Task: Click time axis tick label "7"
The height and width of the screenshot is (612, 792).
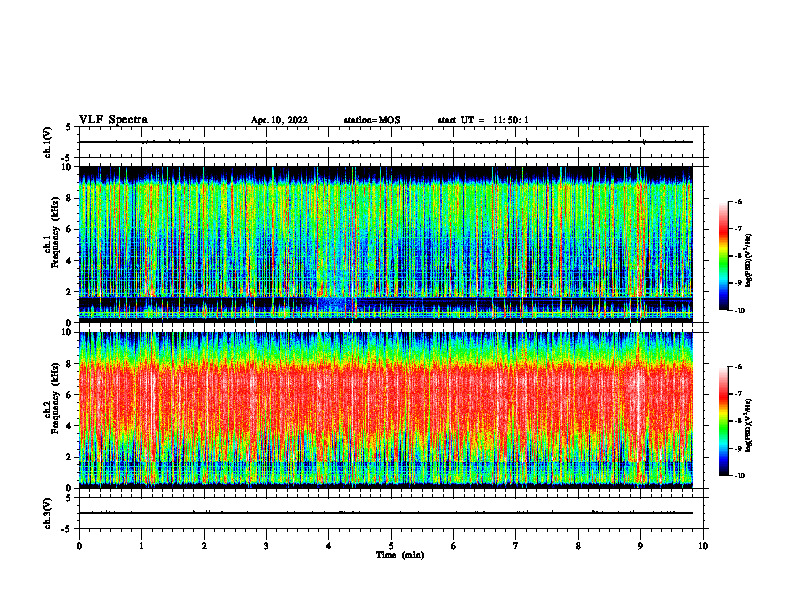Action: pos(516,546)
